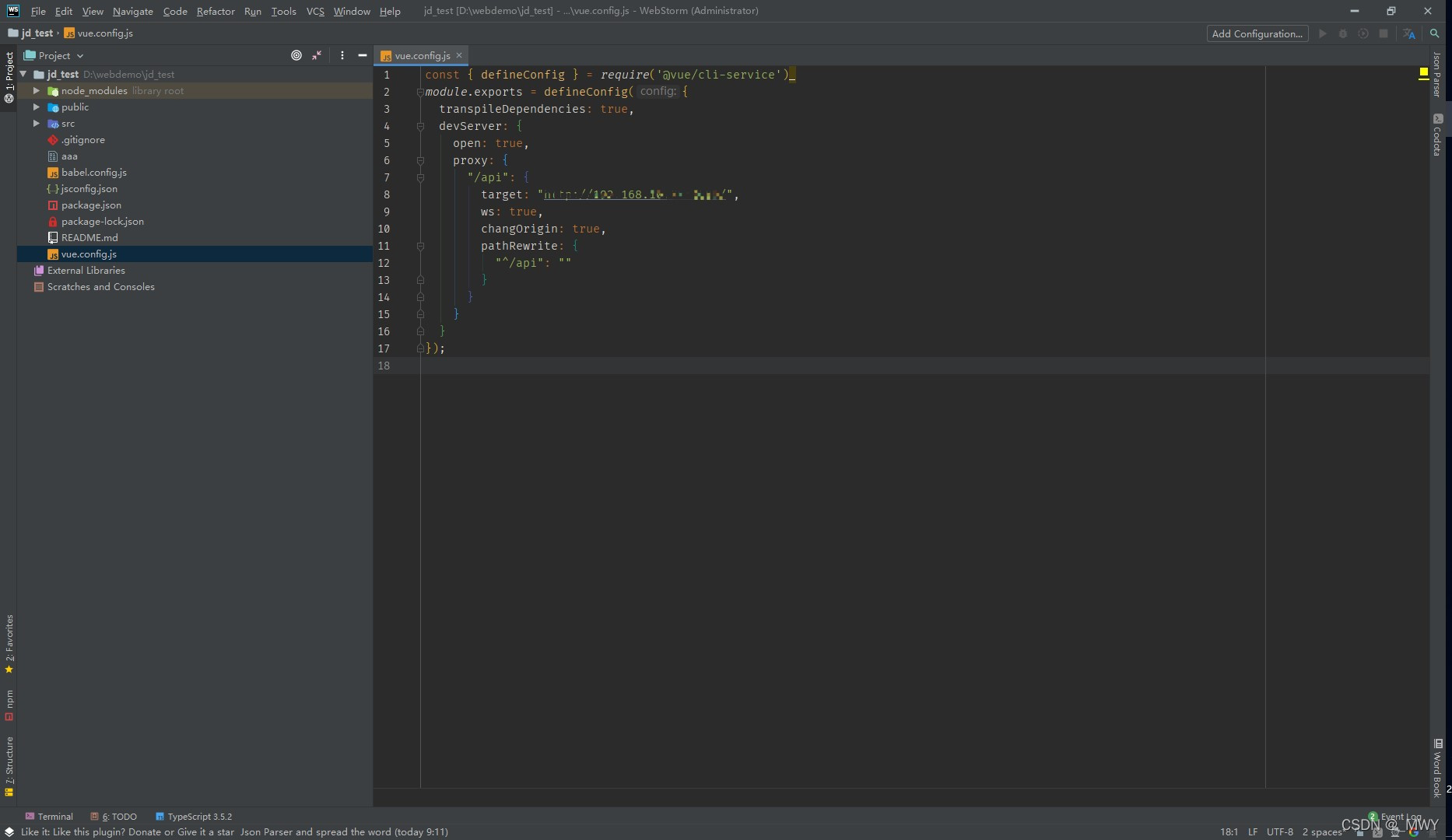Open the VCS menu
The image size is (1452, 840).
coord(315,11)
